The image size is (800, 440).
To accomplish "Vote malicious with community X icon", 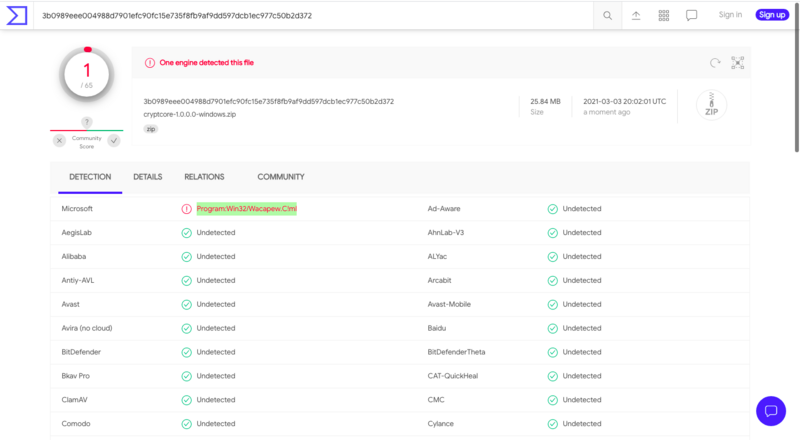I will click(x=59, y=140).
